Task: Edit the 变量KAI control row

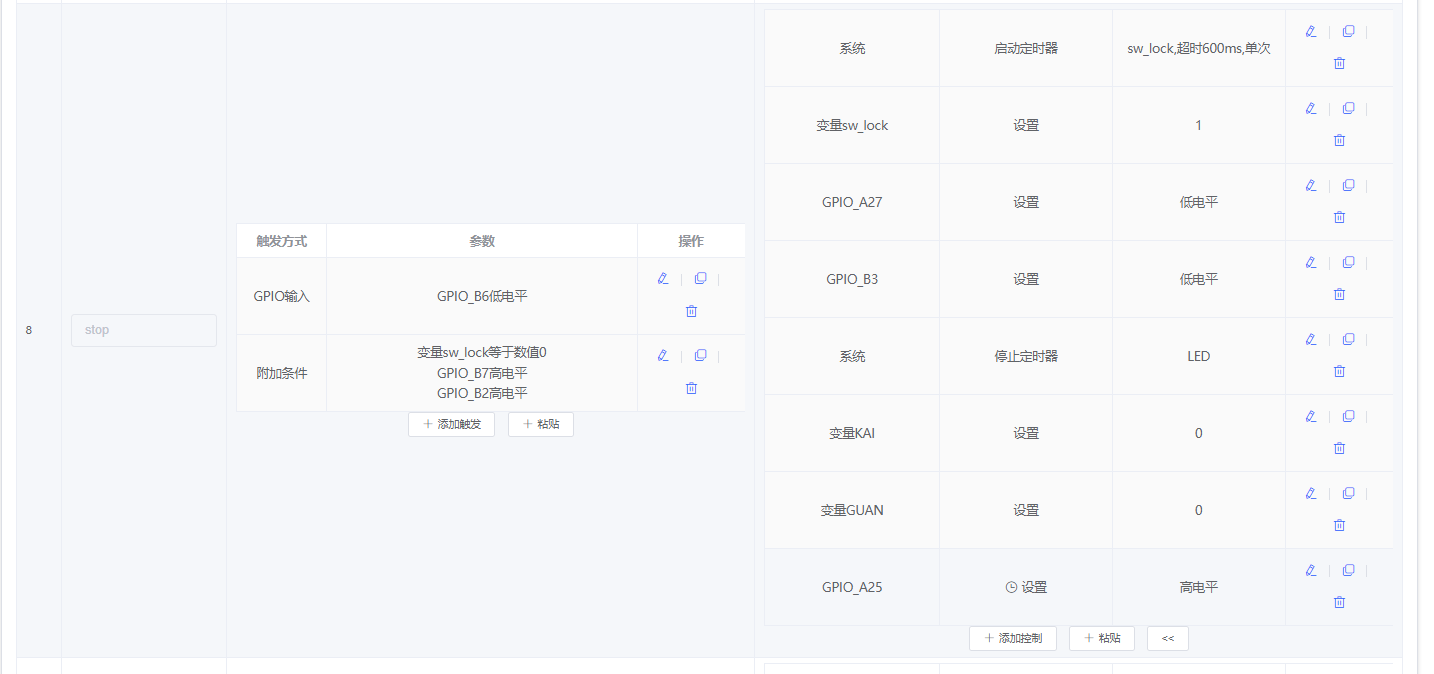Action: (1310, 416)
